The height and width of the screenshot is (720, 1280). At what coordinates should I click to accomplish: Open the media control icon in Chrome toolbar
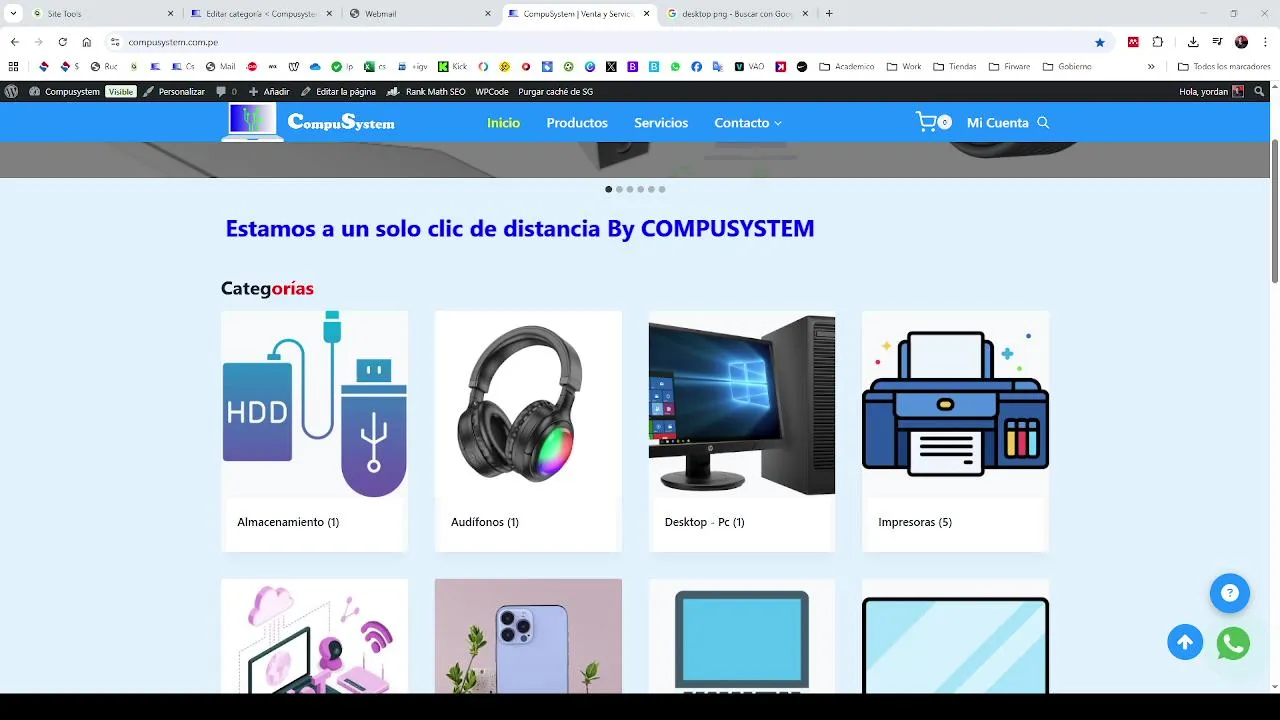pyautogui.click(x=1217, y=42)
